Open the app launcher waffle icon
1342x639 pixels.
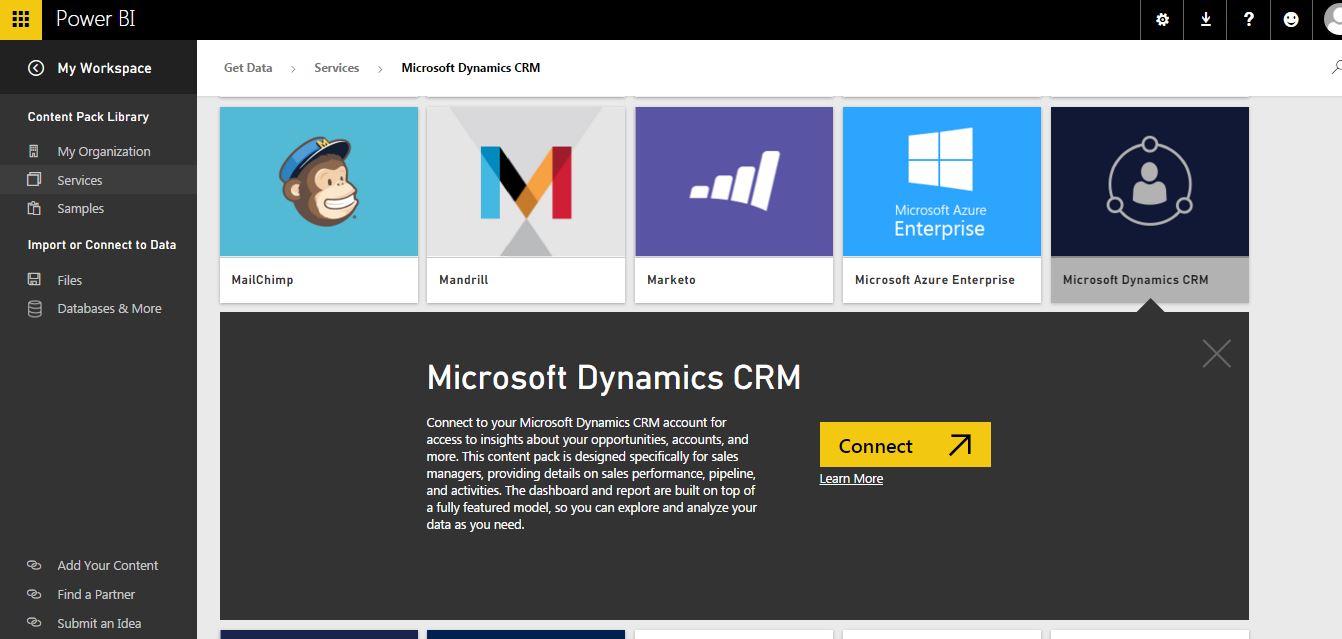[20, 19]
